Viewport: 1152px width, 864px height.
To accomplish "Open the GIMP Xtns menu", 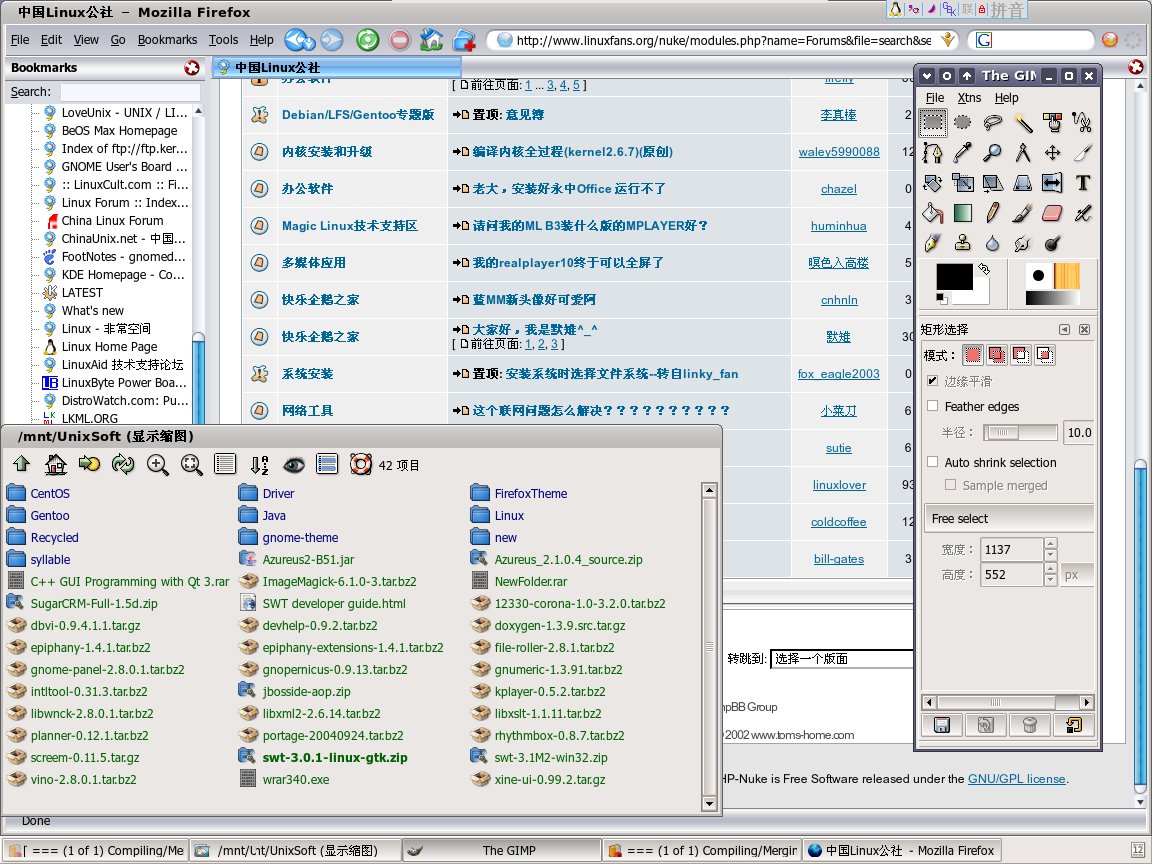I will [969, 98].
